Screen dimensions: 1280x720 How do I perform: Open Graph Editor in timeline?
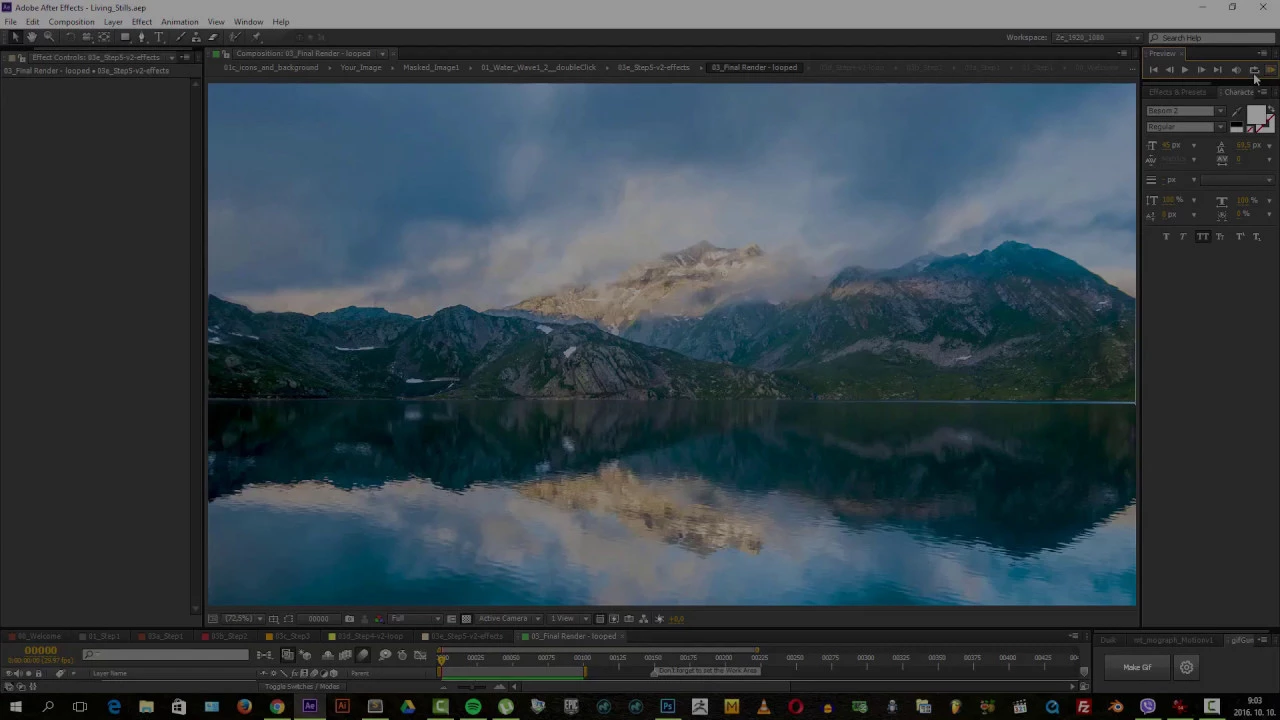(420, 655)
